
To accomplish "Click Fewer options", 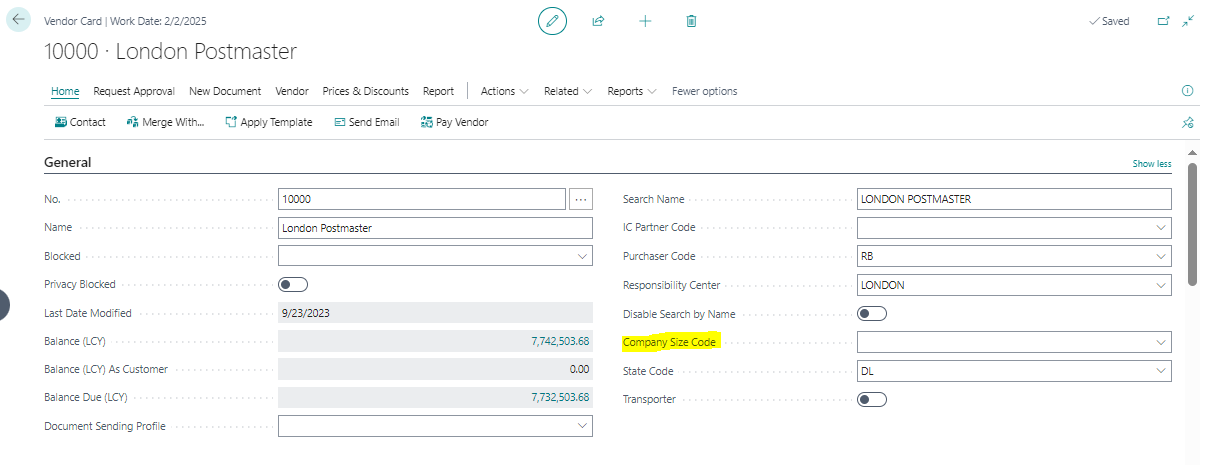I will click(x=705, y=91).
